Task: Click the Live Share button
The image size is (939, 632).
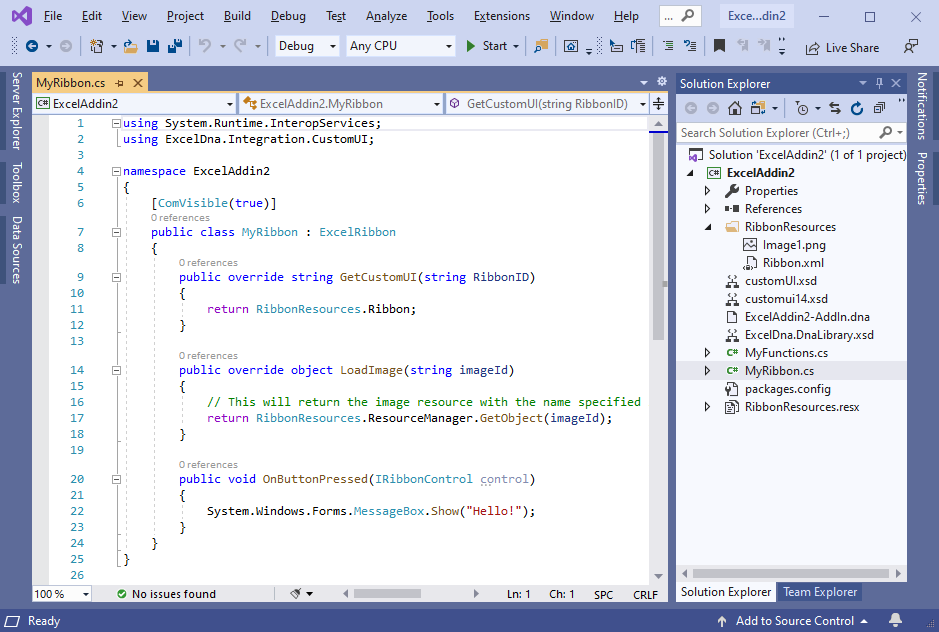Action: click(x=842, y=48)
